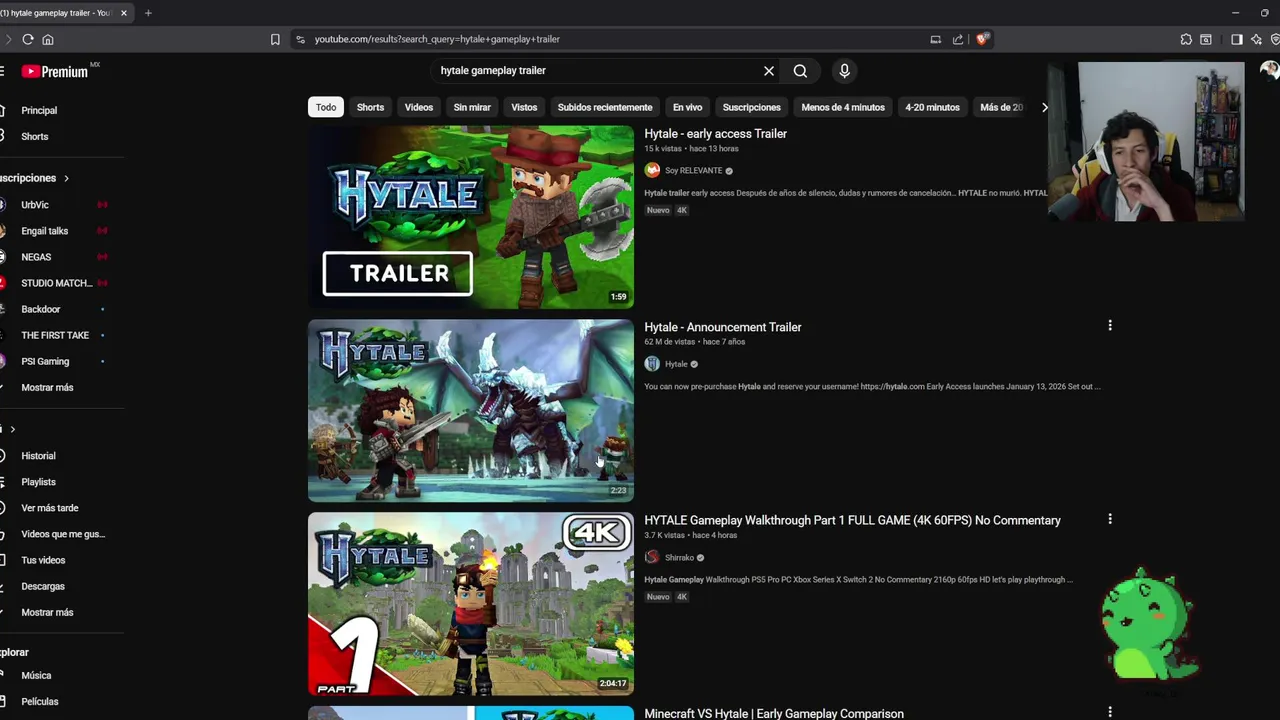Filter results by Videos chip
This screenshot has height=720, width=1280.
[x=418, y=107]
